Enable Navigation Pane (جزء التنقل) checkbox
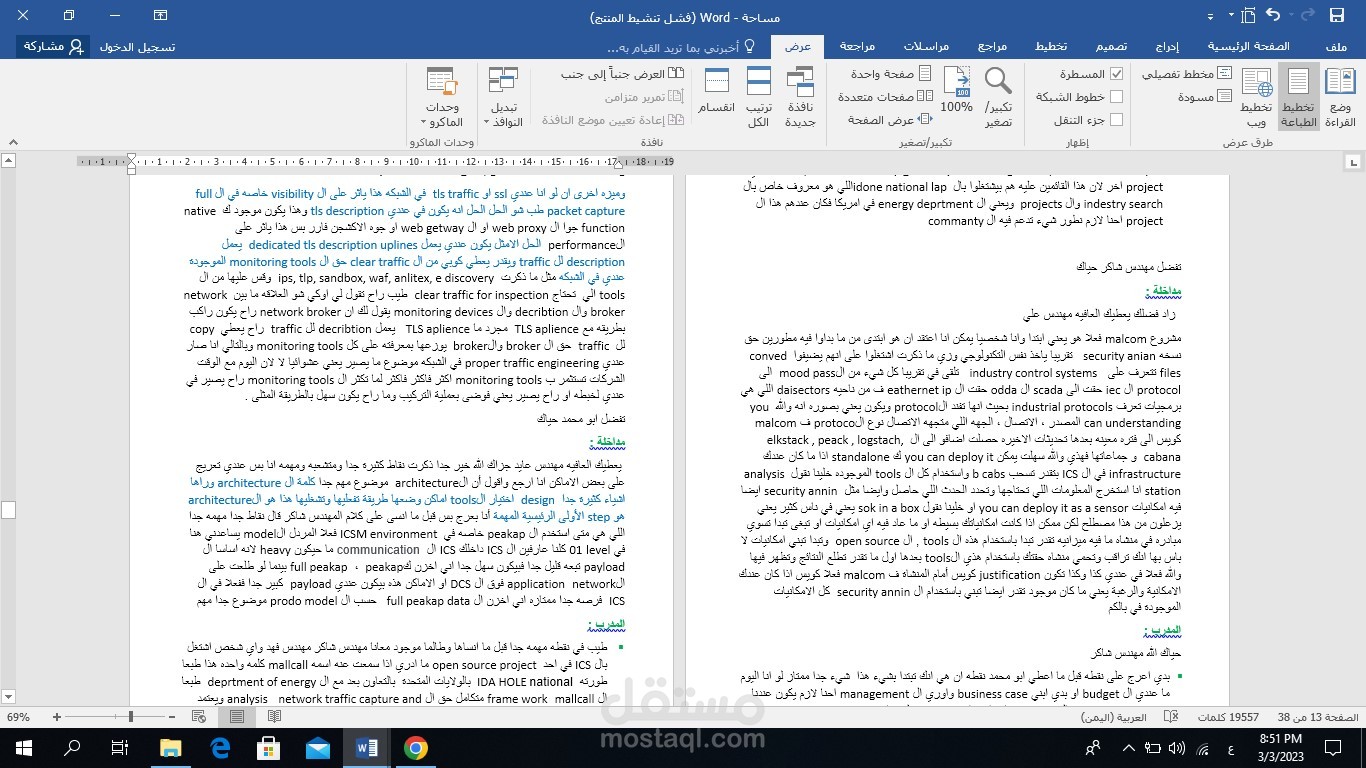 click(x=1117, y=120)
